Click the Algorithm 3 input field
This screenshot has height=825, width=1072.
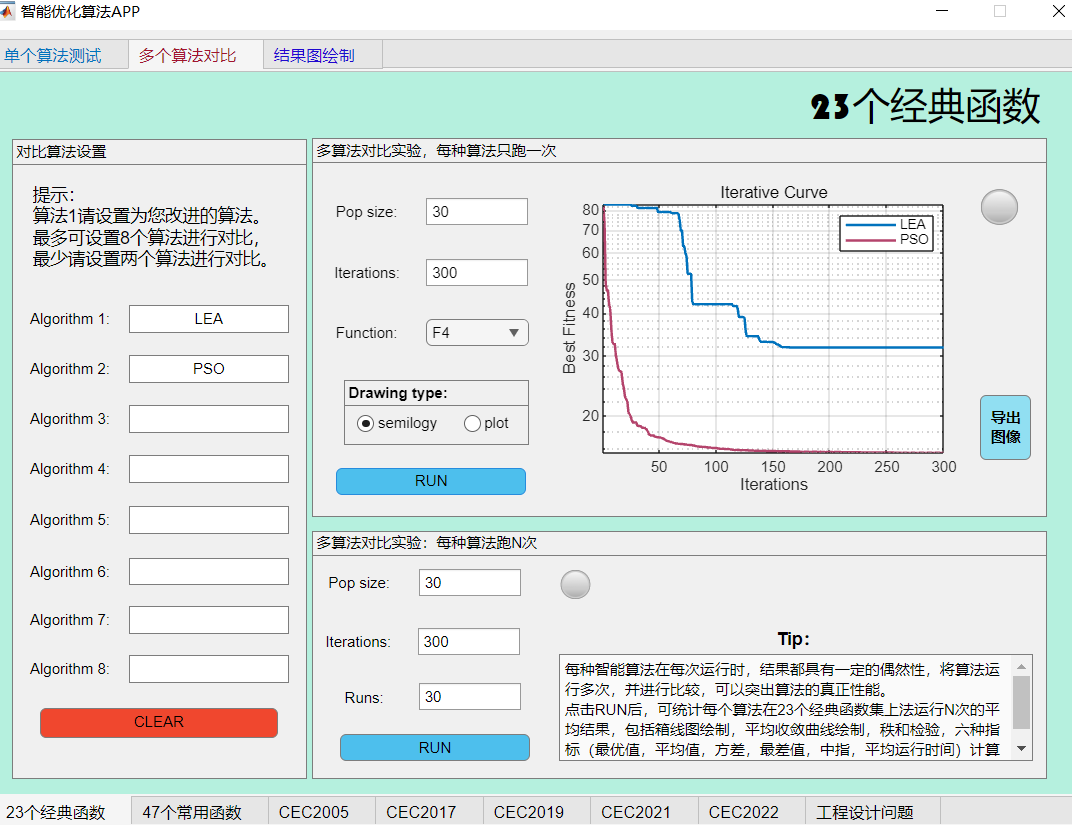pos(208,418)
